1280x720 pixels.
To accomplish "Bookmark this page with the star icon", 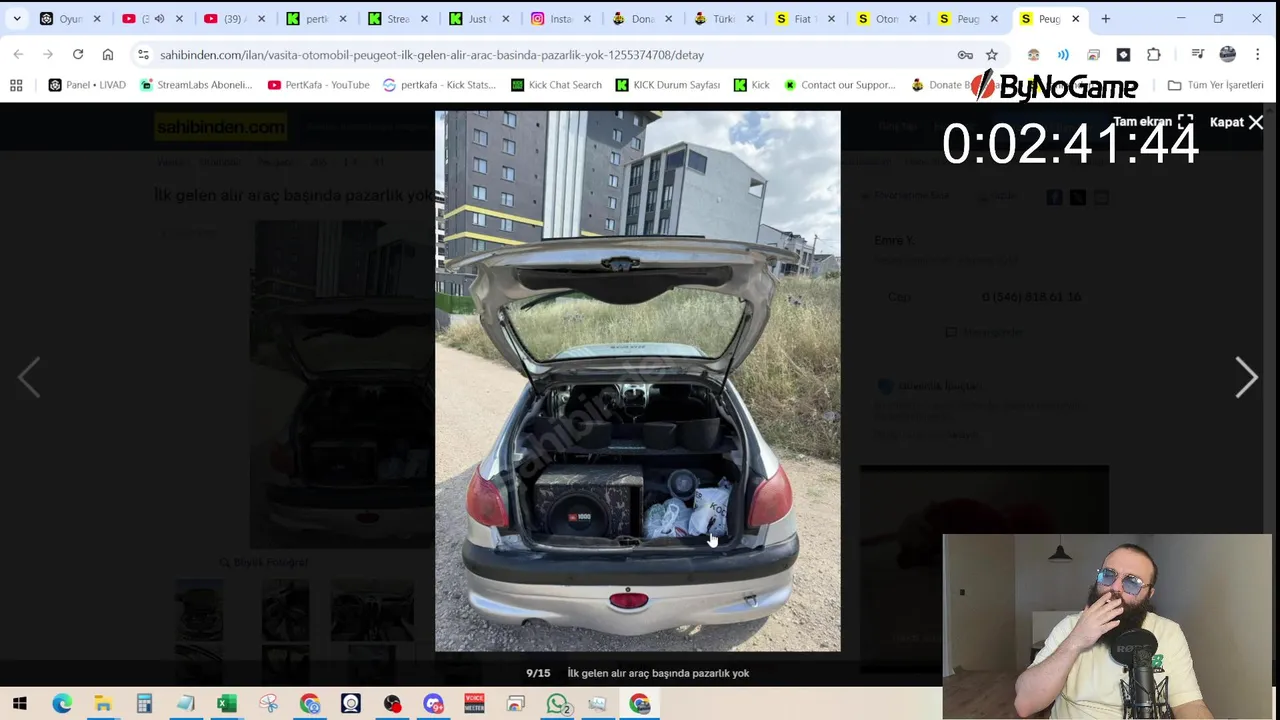I will [x=992, y=55].
